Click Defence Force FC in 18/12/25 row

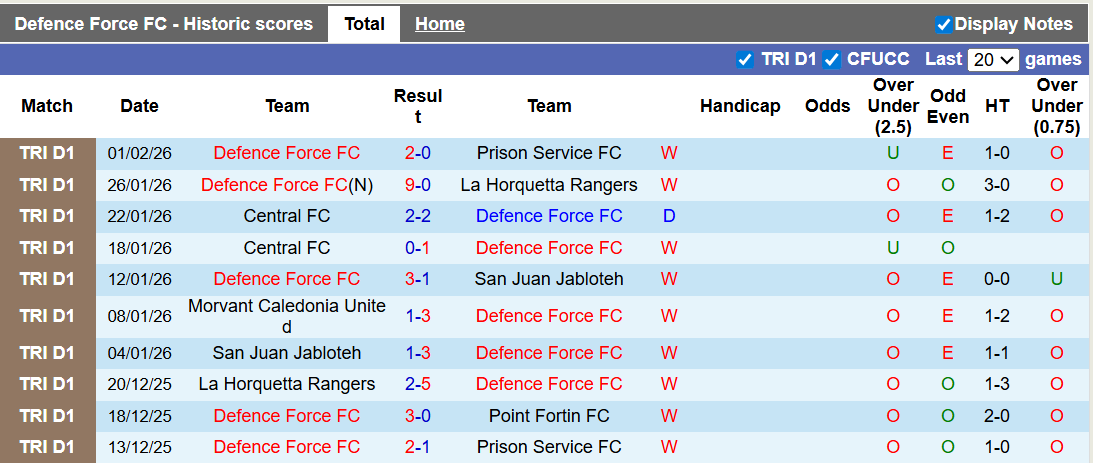coord(287,416)
